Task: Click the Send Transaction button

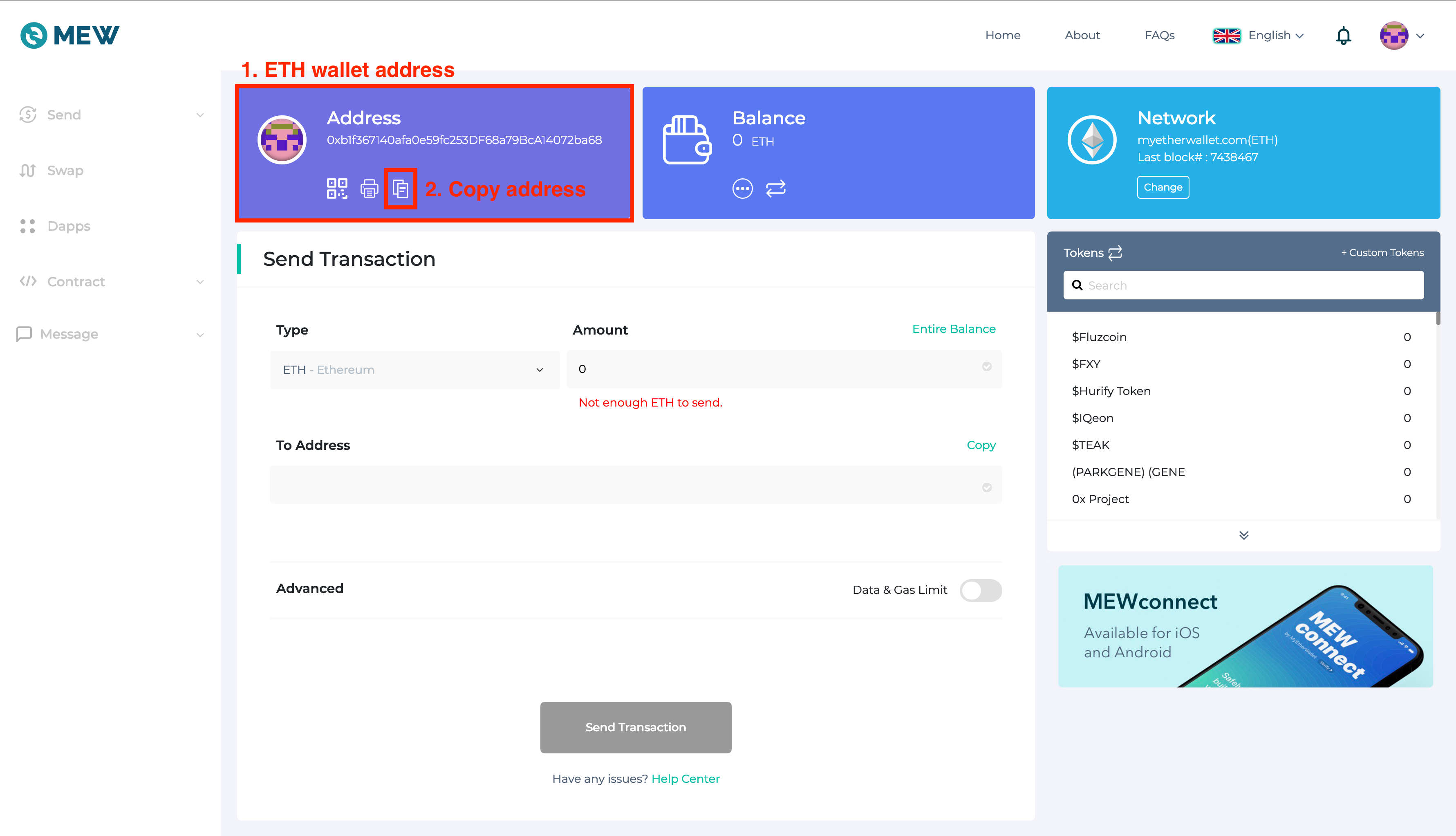Action: 636,727
